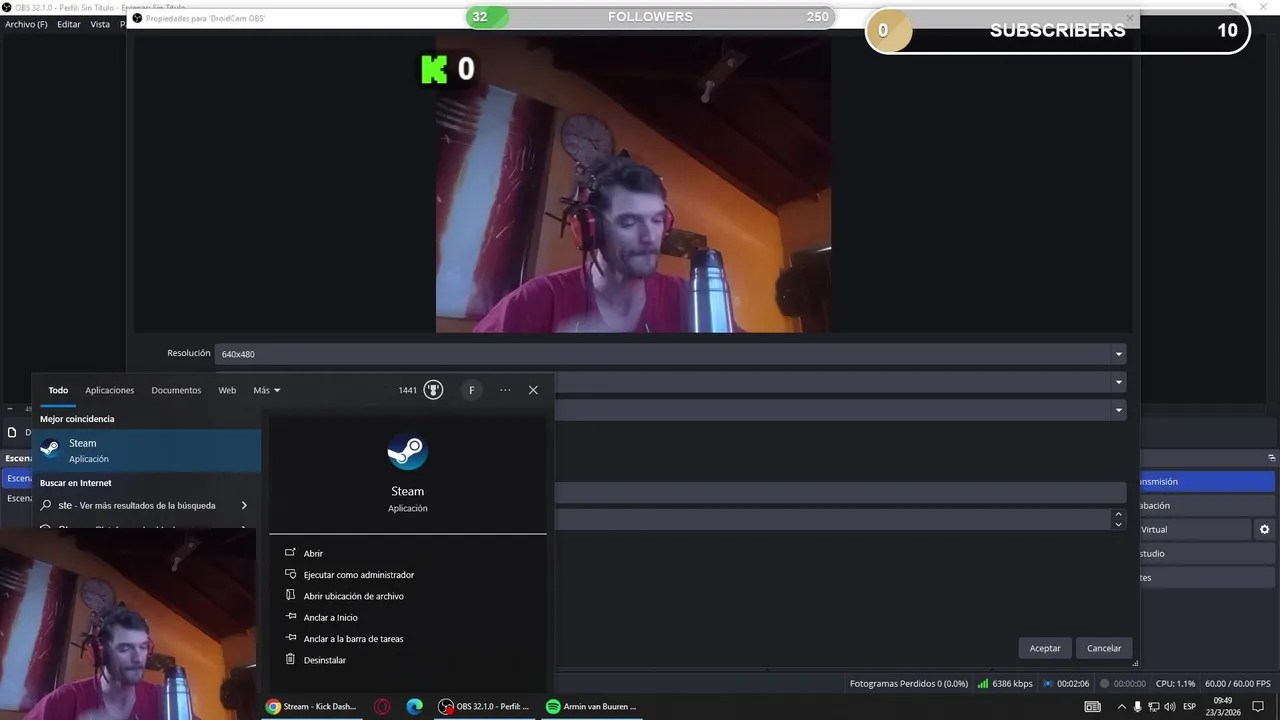Select the Todo search tab
The width and height of the screenshot is (1280, 720).
coord(58,390)
